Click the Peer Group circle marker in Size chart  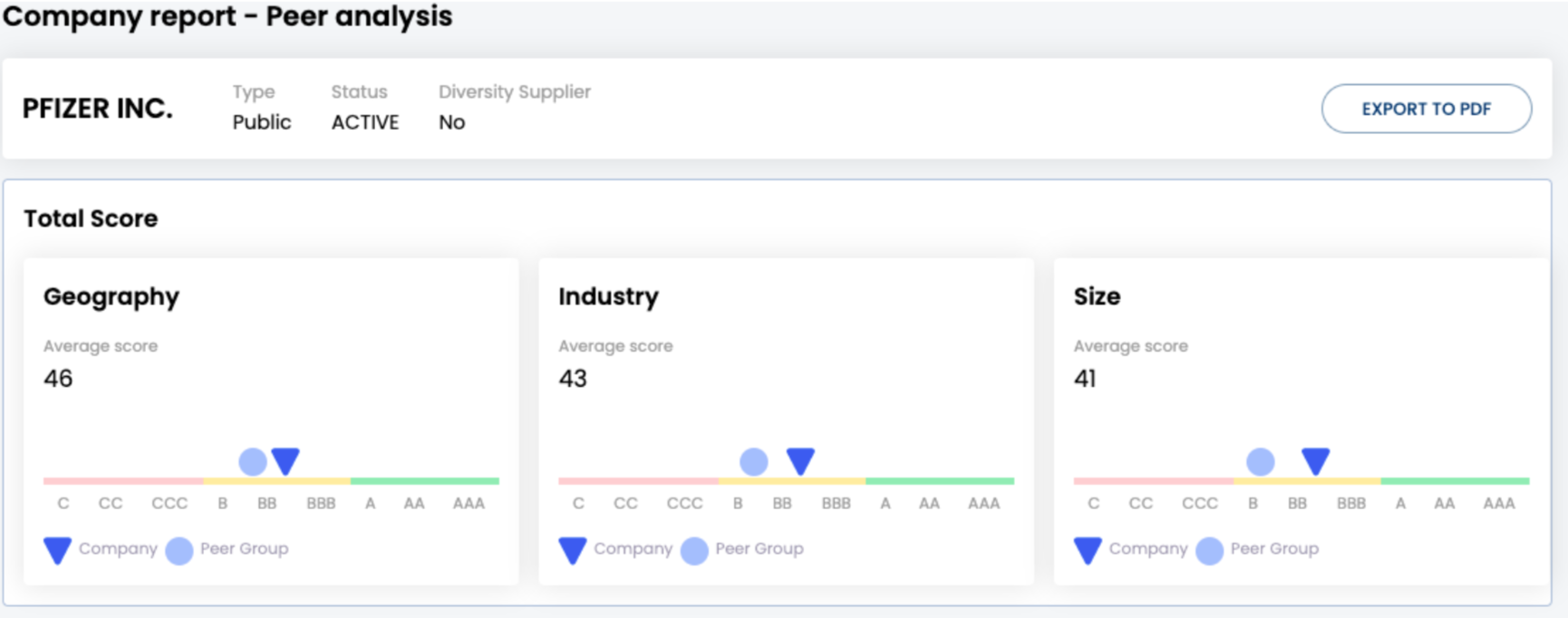1261,461
